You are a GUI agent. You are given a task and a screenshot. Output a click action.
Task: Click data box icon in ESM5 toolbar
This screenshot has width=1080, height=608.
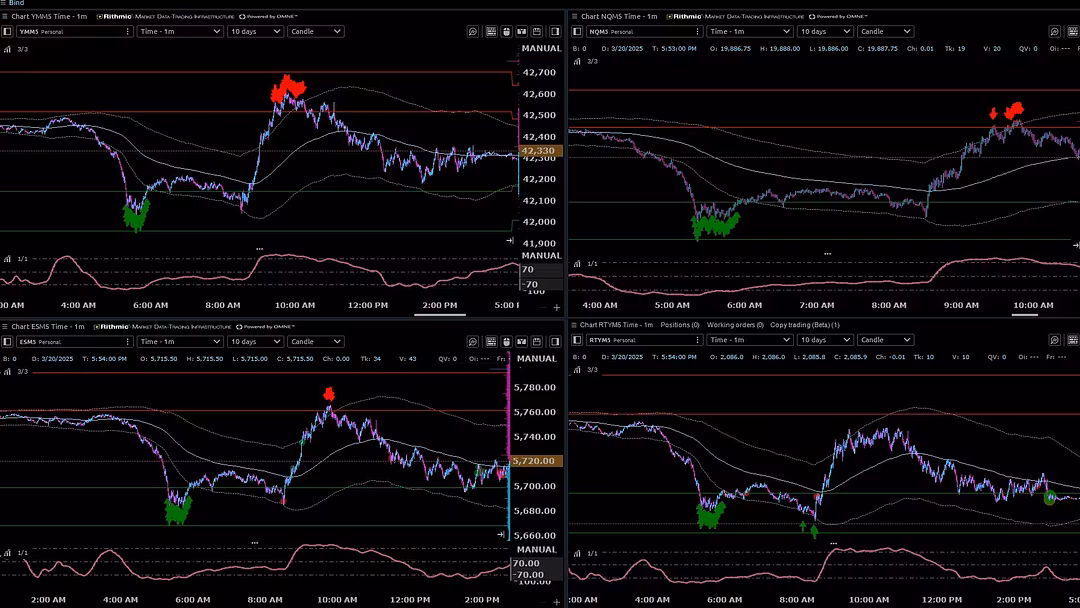pos(491,342)
